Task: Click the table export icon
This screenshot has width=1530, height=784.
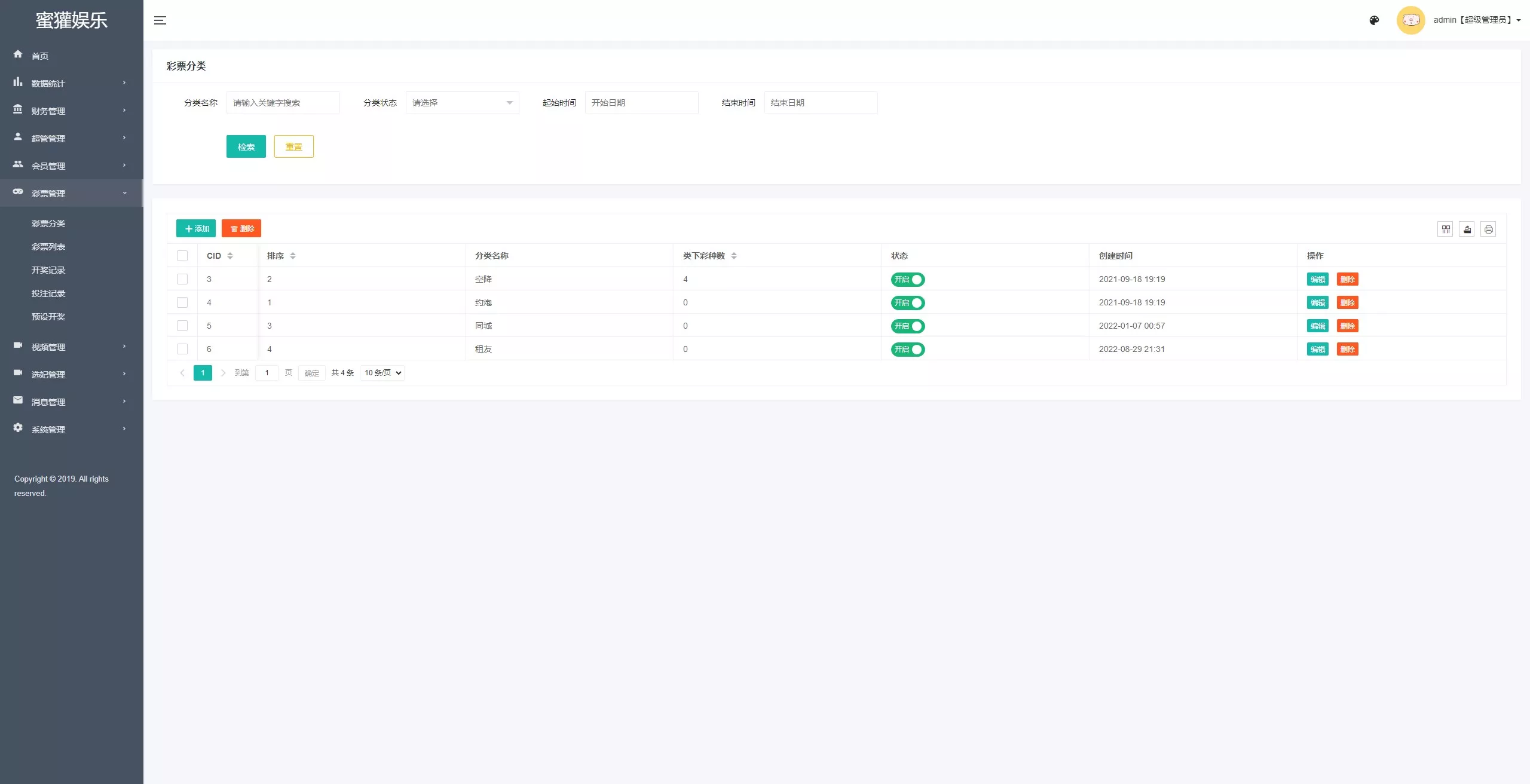Action: pyautogui.click(x=1467, y=229)
